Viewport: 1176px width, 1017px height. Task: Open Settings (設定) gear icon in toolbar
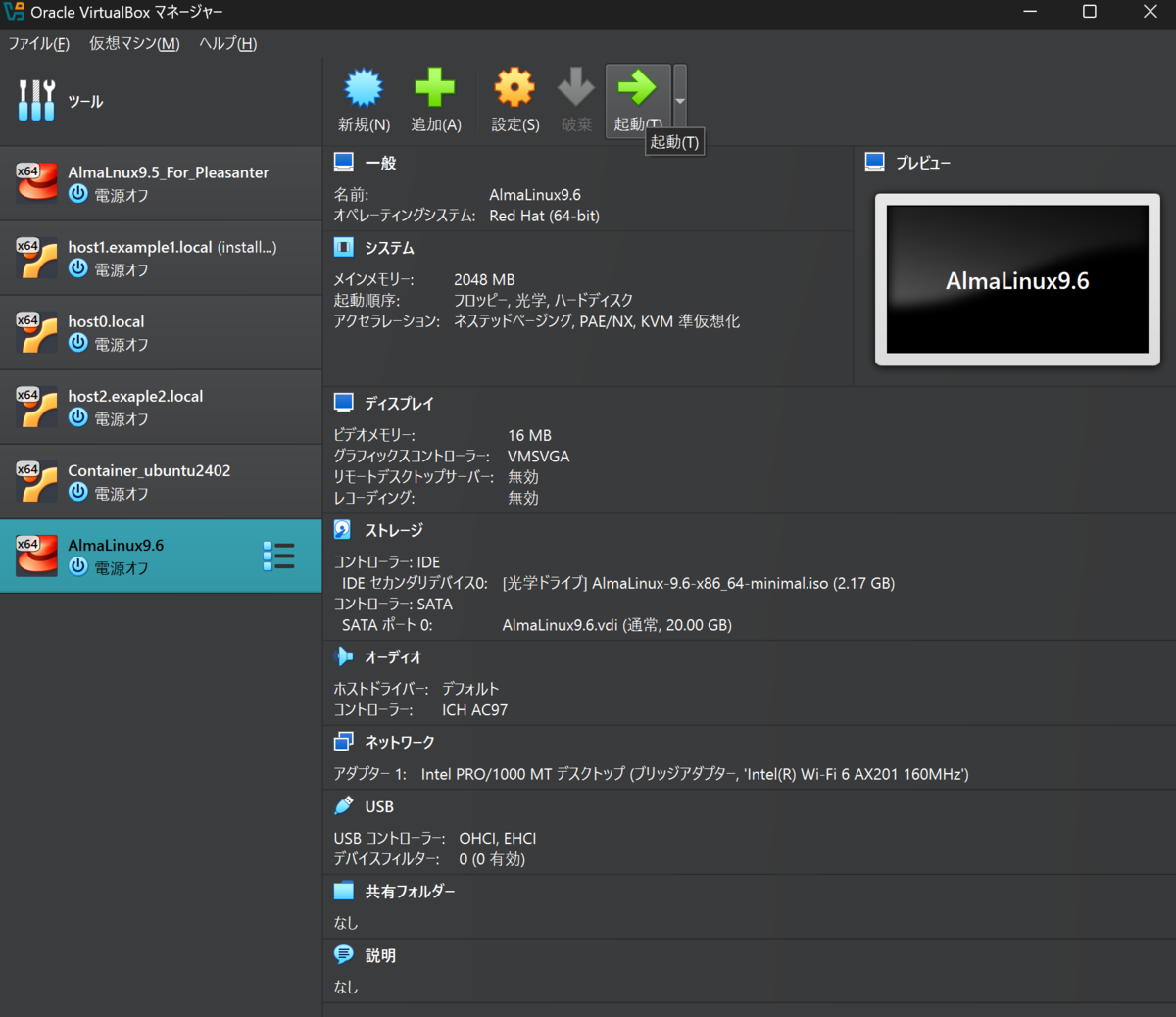[514, 88]
